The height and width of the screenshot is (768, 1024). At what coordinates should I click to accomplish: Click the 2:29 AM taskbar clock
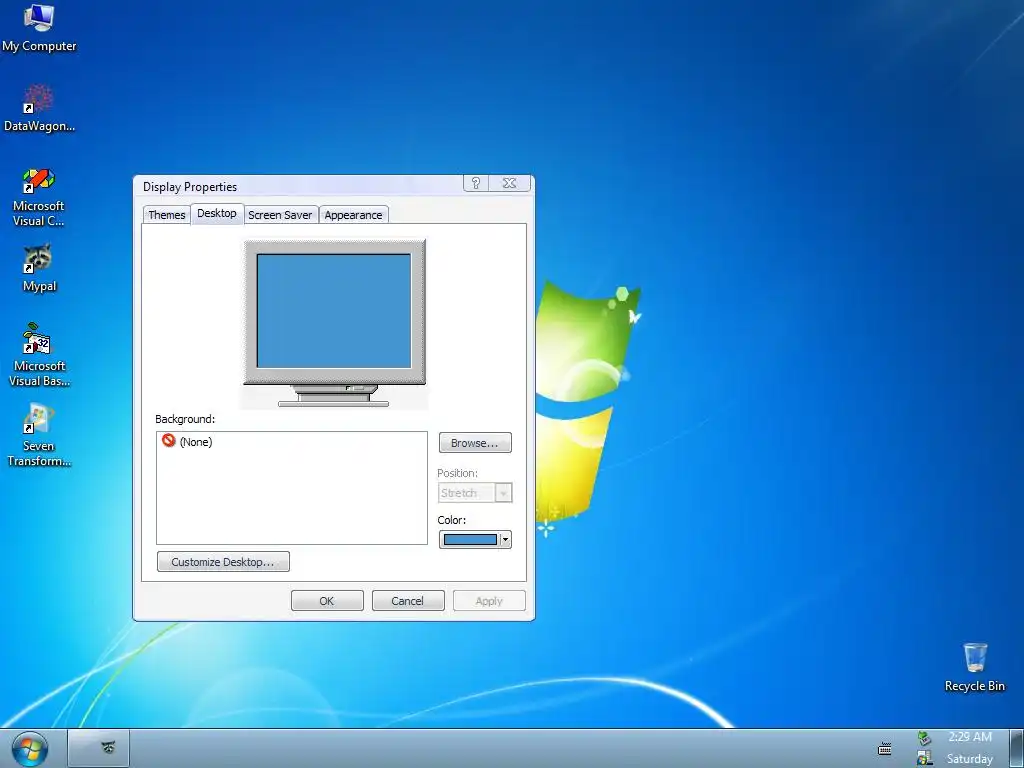[x=969, y=737]
